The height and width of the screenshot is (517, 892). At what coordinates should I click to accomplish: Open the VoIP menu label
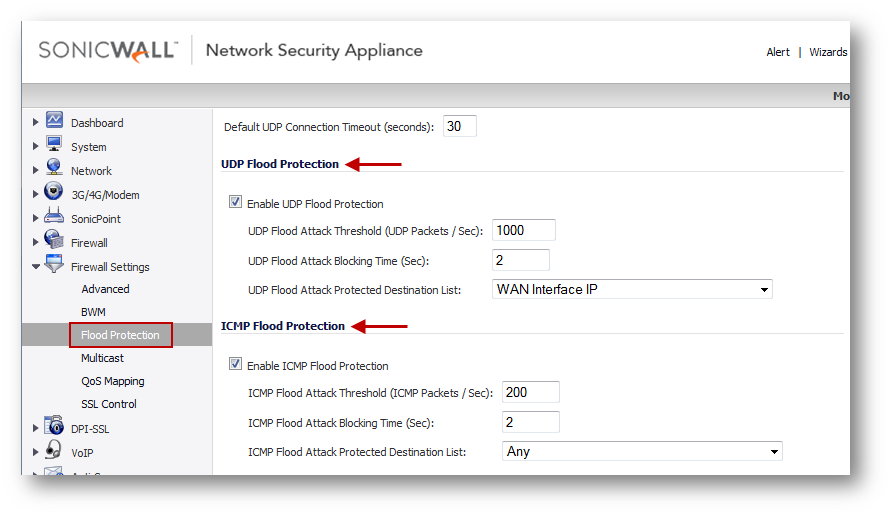[82, 453]
